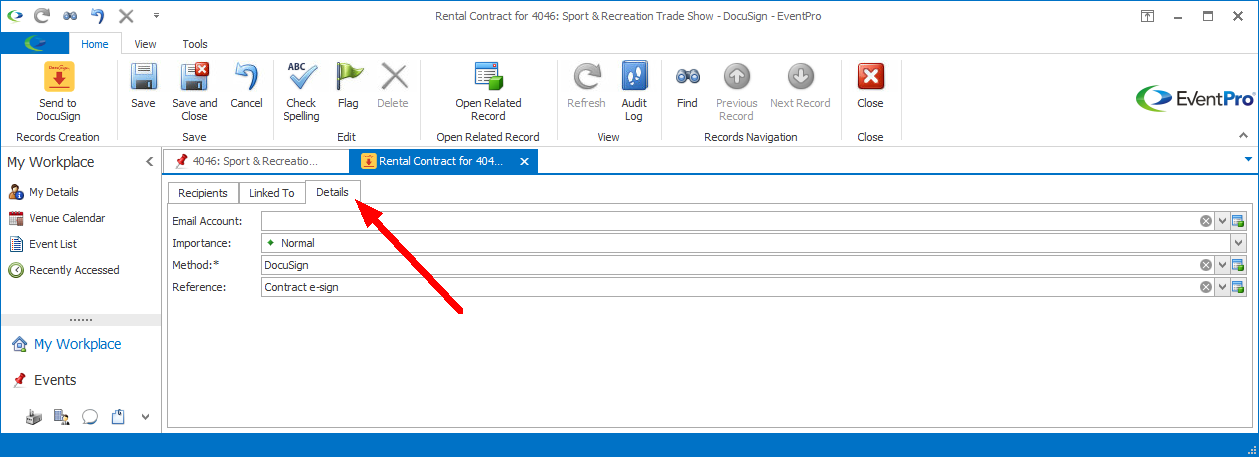Open the Audit Log footprints icon
The height and width of the screenshot is (457, 1259).
tap(634, 77)
